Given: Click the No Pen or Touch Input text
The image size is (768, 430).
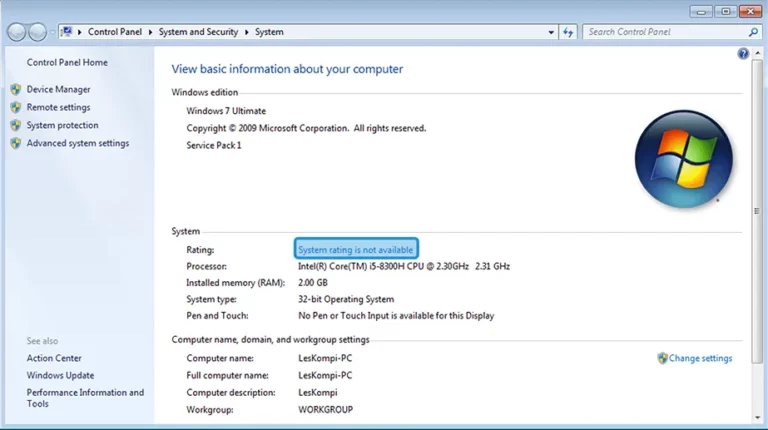Looking at the screenshot, I should pyautogui.click(x=396, y=316).
